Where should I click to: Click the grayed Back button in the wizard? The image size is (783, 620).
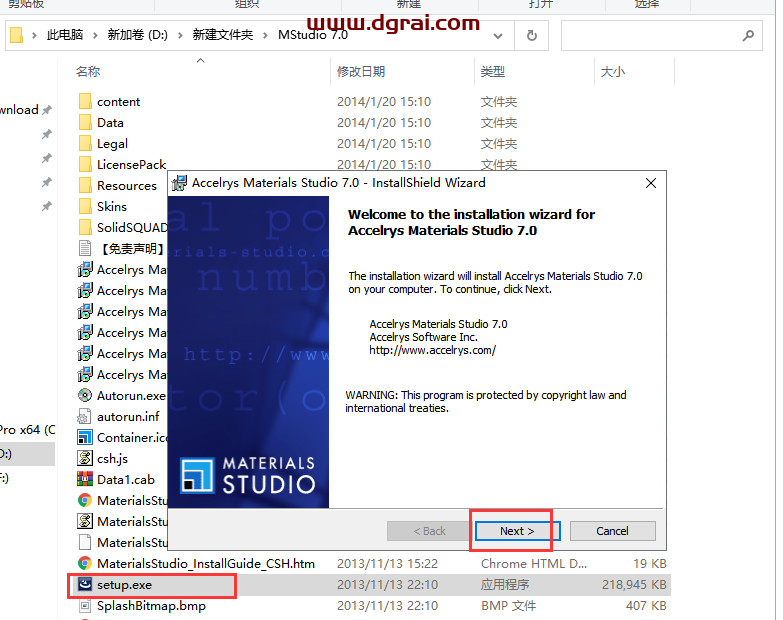[429, 531]
